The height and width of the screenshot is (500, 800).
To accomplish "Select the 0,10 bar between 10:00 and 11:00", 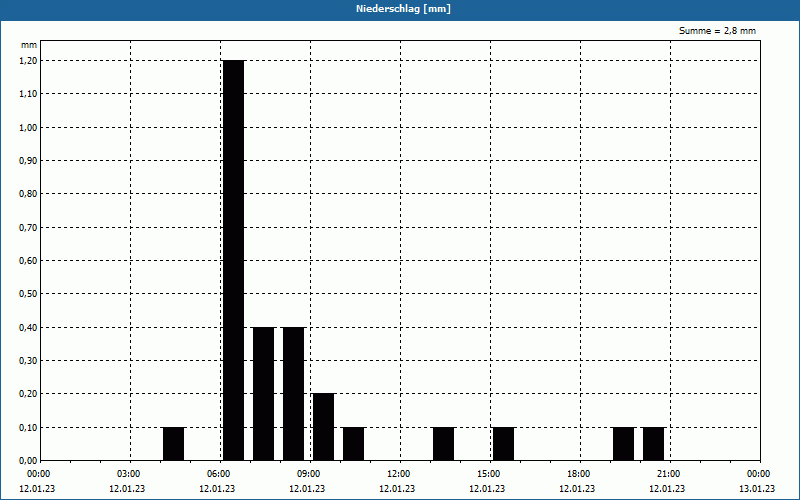I will tap(354, 444).
